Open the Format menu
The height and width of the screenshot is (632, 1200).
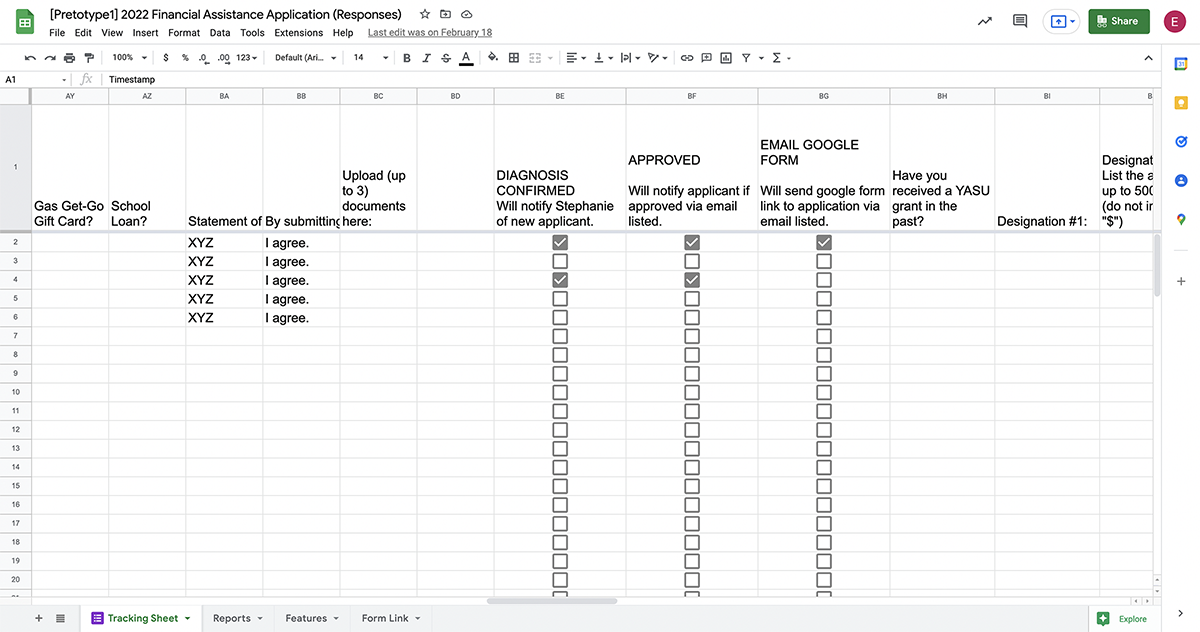click(184, 33)
